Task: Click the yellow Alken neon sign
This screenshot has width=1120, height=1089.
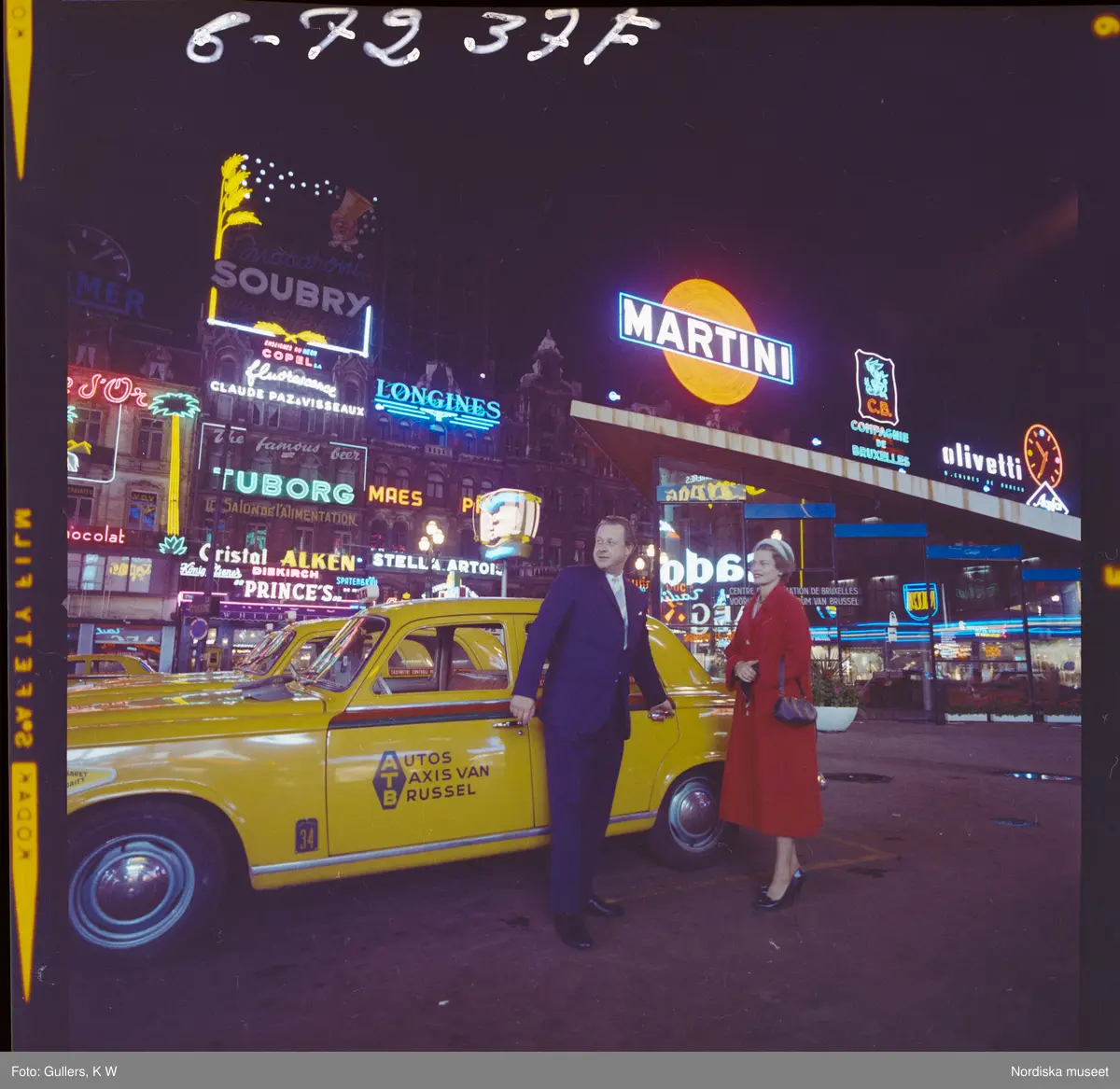Action: tap(317, 561)
